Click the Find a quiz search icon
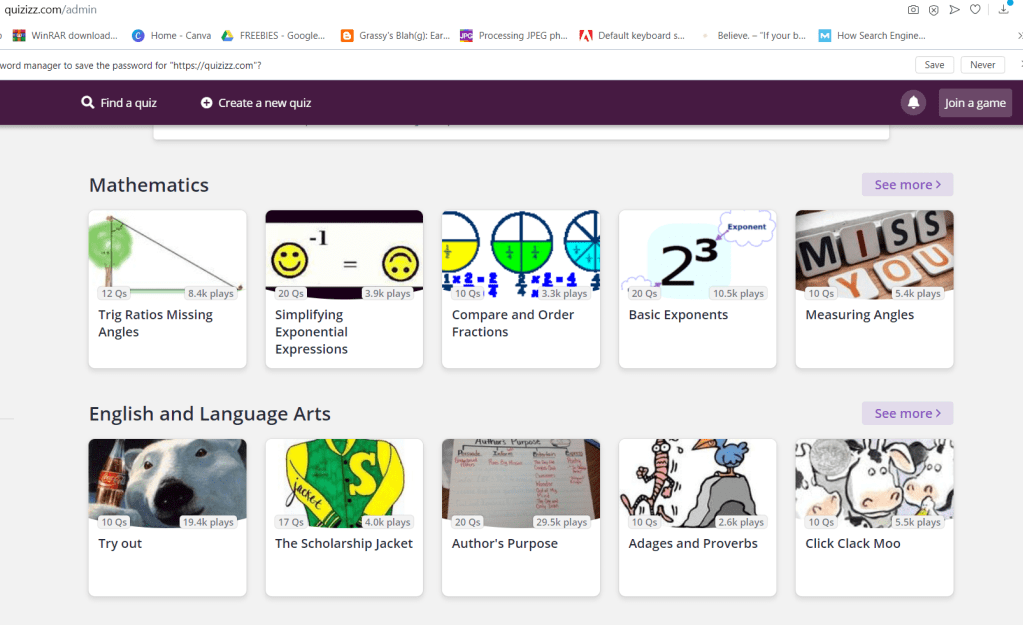The image size is (1023, 625). click(x=88, y=103)
